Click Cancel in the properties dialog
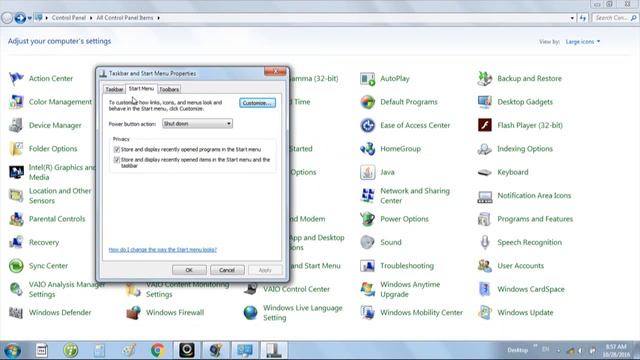 (x=227, y=270)
